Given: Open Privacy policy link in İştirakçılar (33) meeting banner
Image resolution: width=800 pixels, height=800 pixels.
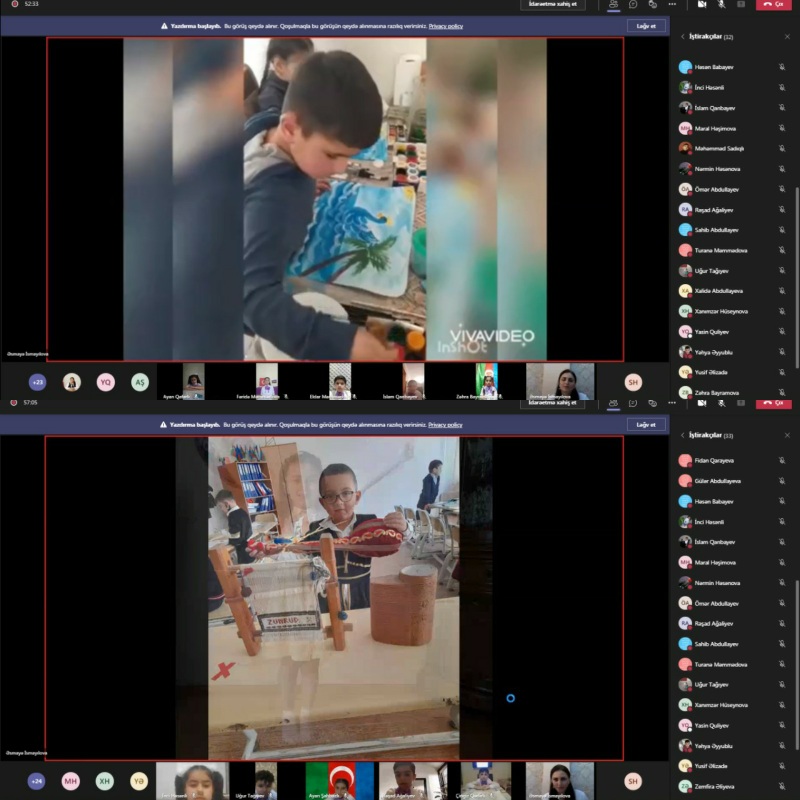Looking at the screenshot, I should [445, 424].
